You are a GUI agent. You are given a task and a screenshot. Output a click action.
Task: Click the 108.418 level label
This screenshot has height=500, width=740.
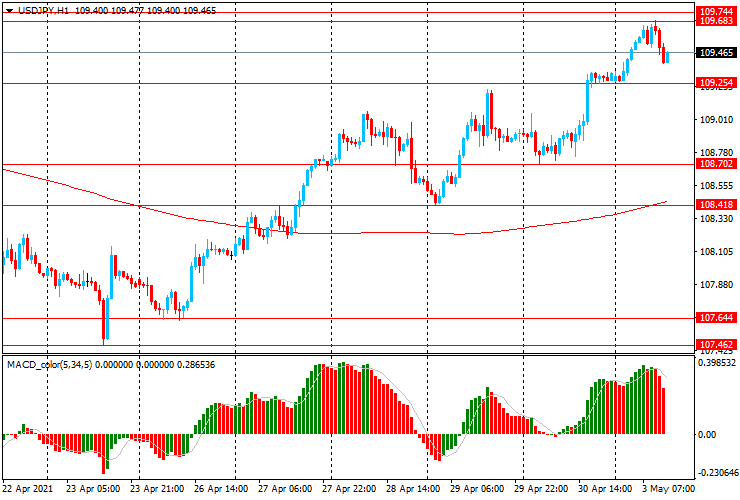(716, 204)
